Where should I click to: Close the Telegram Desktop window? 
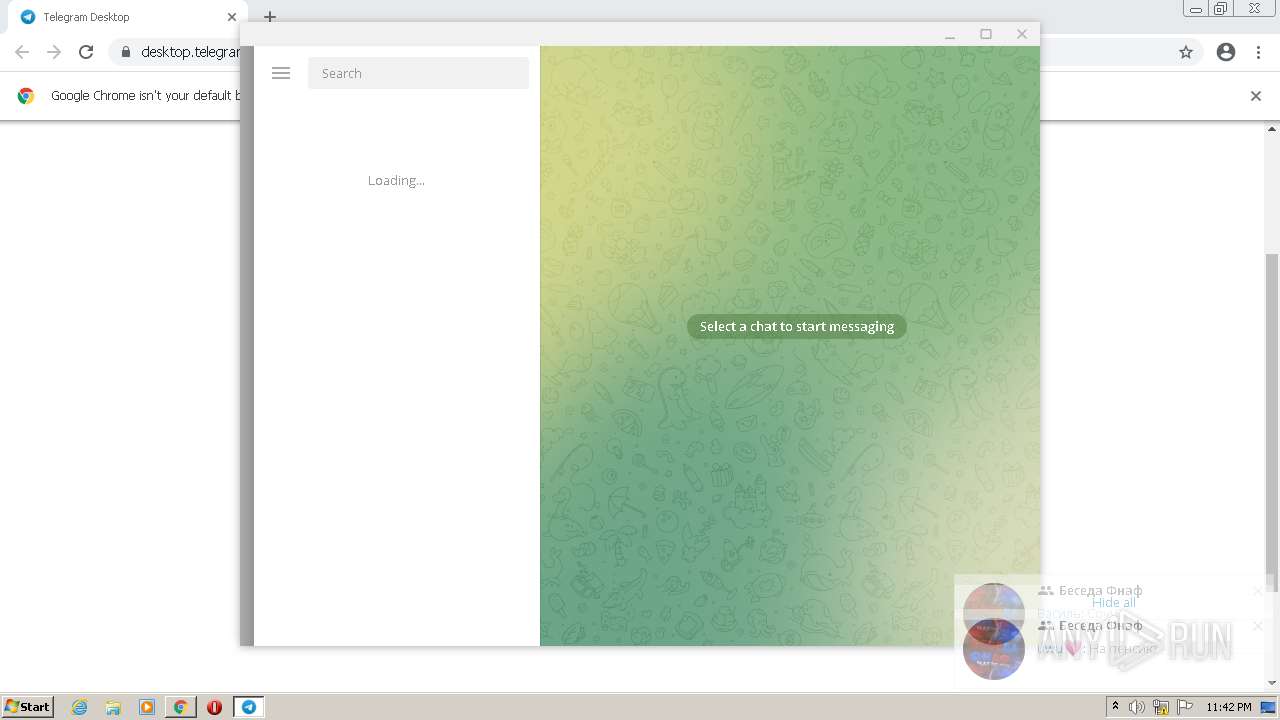pyautogui.click(x=1022, y=35)
